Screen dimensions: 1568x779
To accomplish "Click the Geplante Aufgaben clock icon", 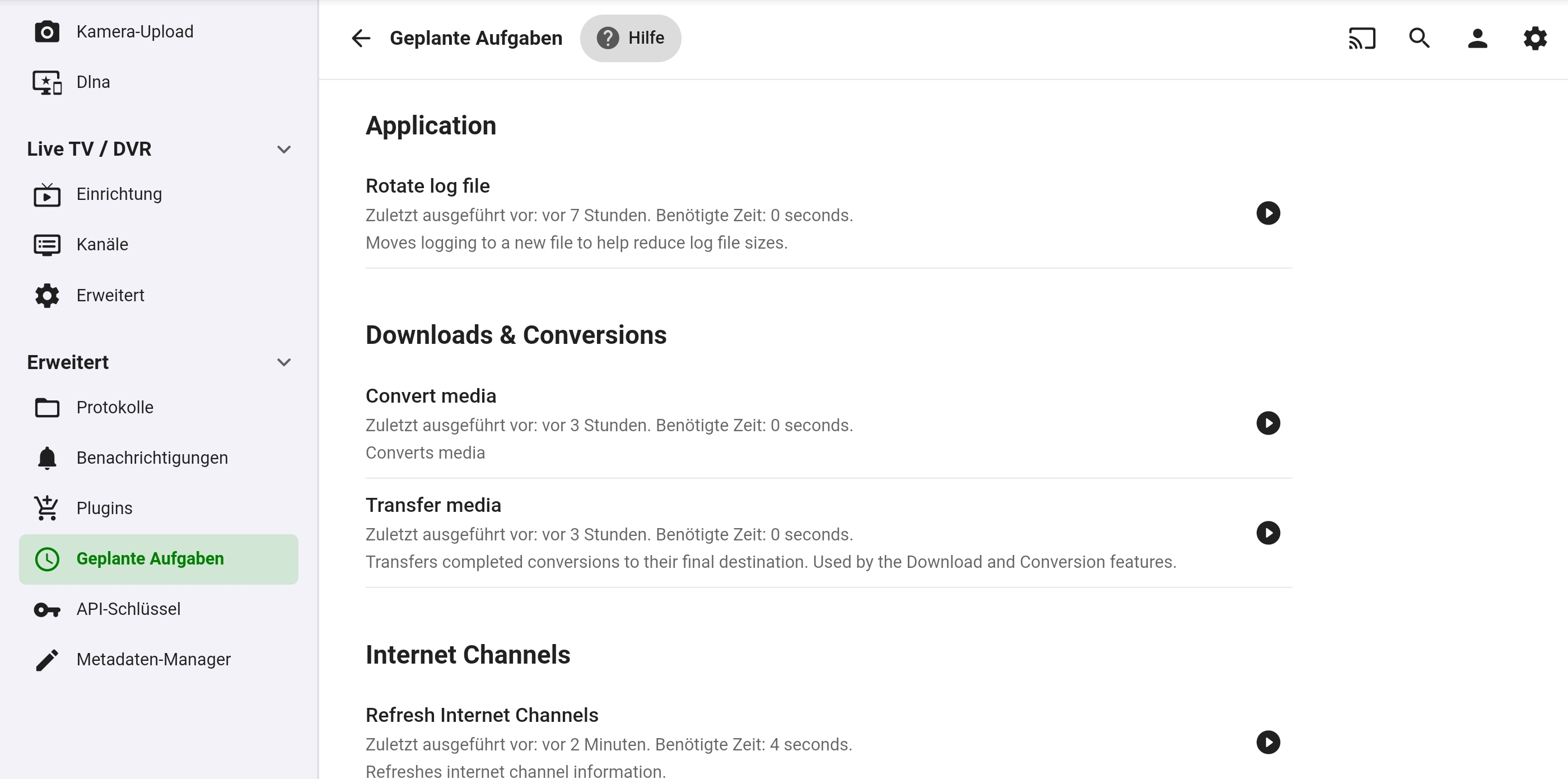I will click(x=47, y=559).
